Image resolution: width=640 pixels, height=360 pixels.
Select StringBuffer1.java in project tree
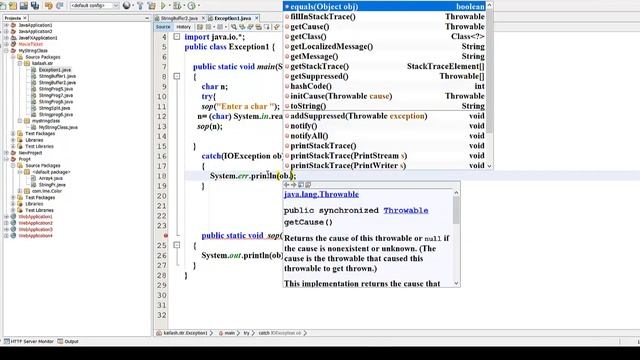[x=57, y=76]
